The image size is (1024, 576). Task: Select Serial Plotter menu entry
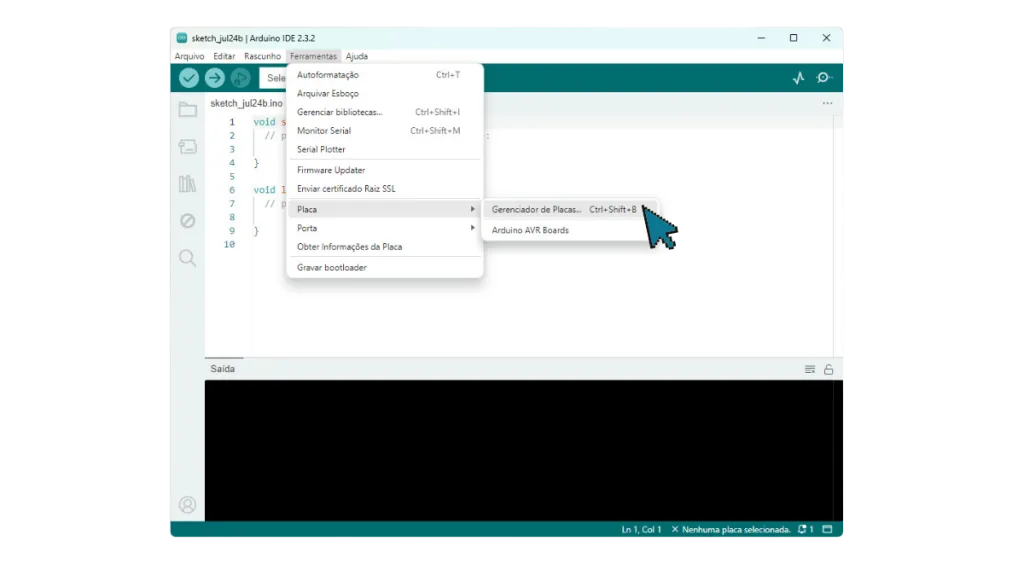(x=385, y=150)
